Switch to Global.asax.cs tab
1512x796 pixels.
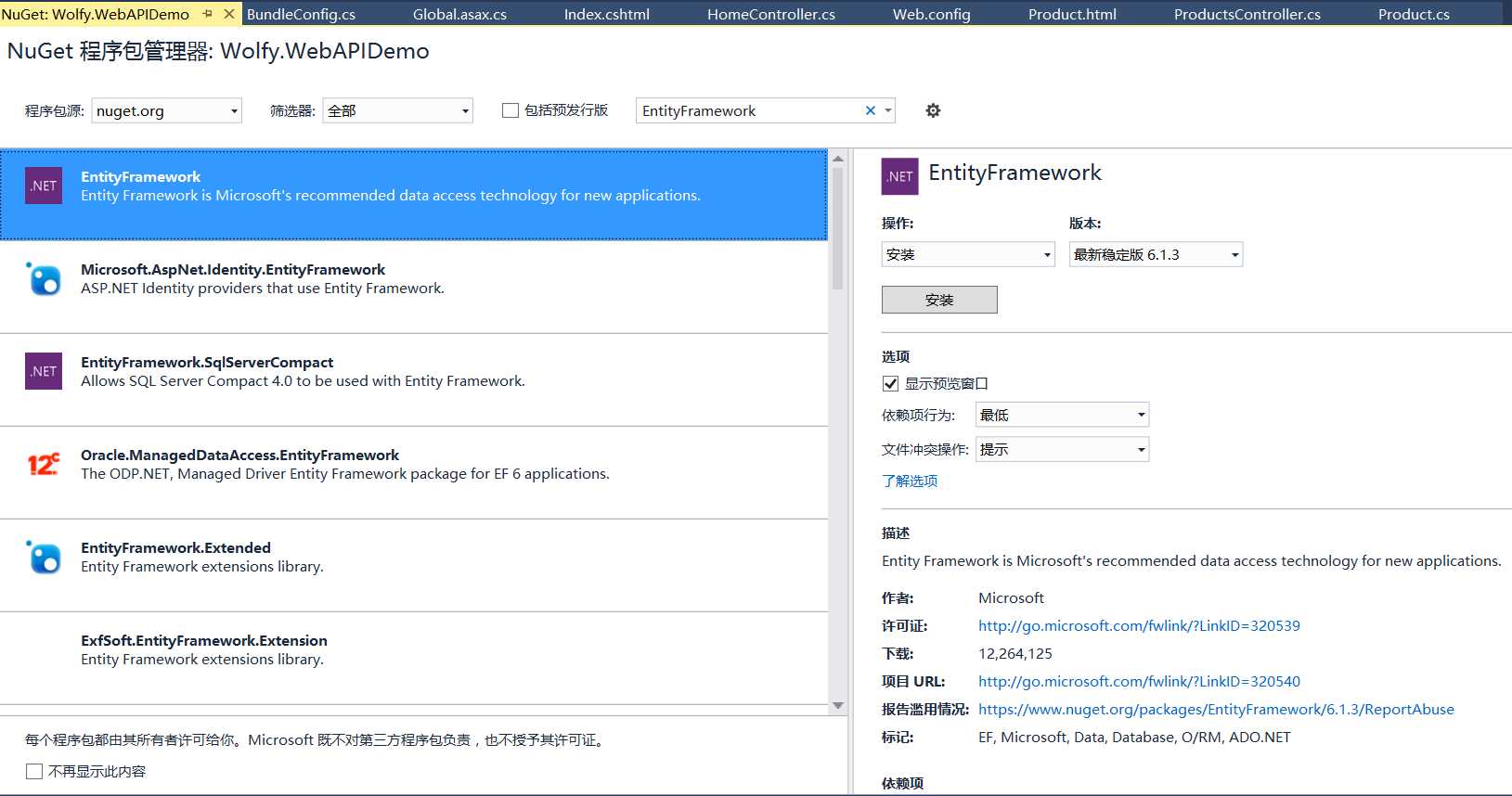pyautogui.click(x=459, y=14)
